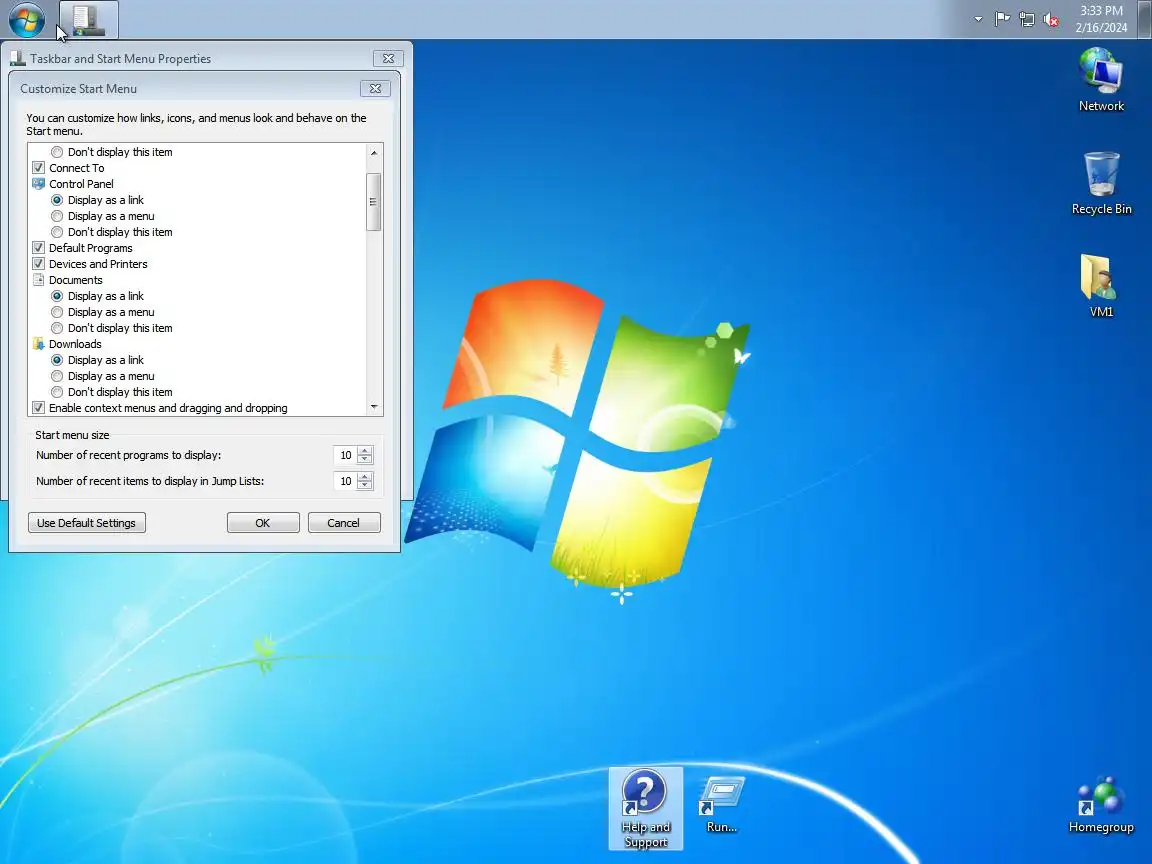Select Documents Display as a menu
This screenshot has width=1152, height=864.
tap(57, 312)
